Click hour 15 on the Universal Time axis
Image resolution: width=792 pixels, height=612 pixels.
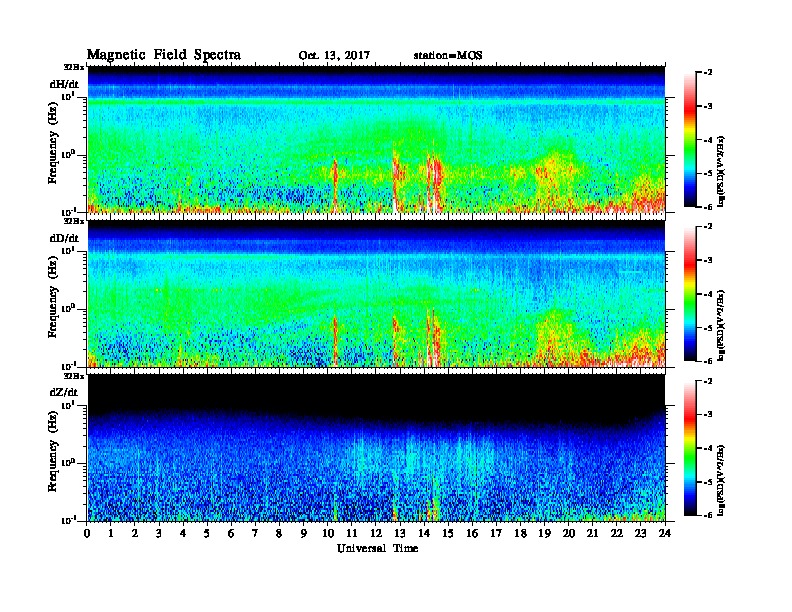448,533
